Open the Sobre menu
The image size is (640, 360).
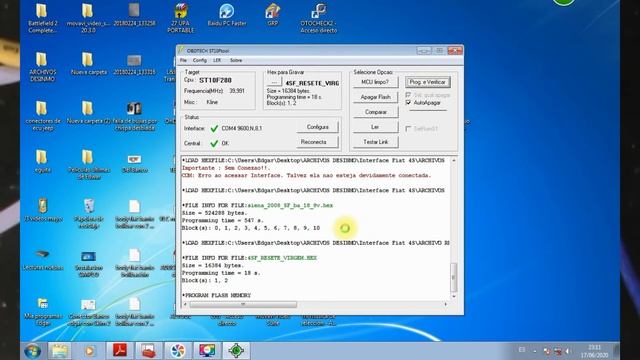[x=236, y=60]
